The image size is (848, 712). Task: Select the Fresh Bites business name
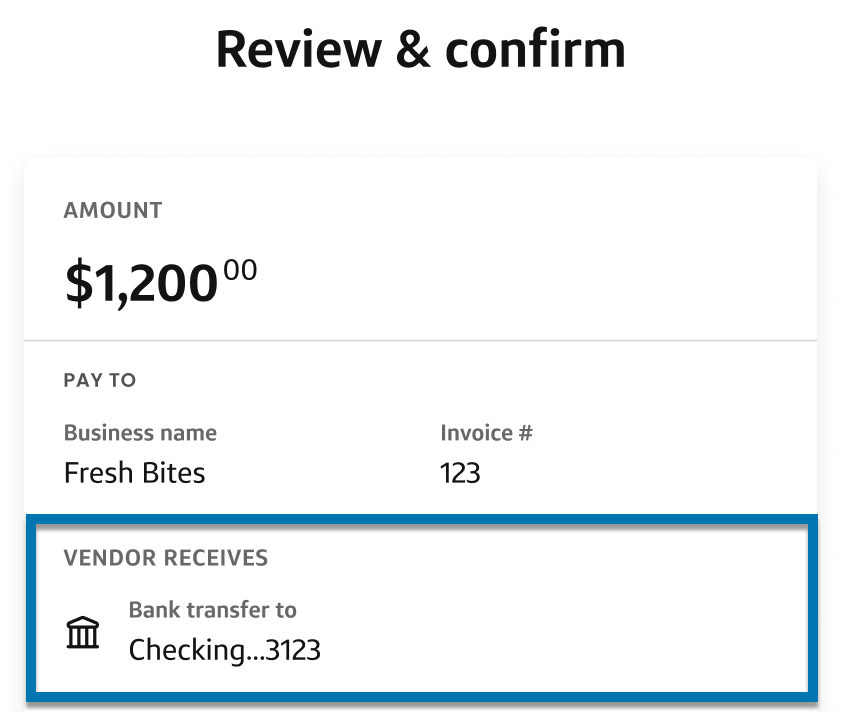[x=134, y=472]
